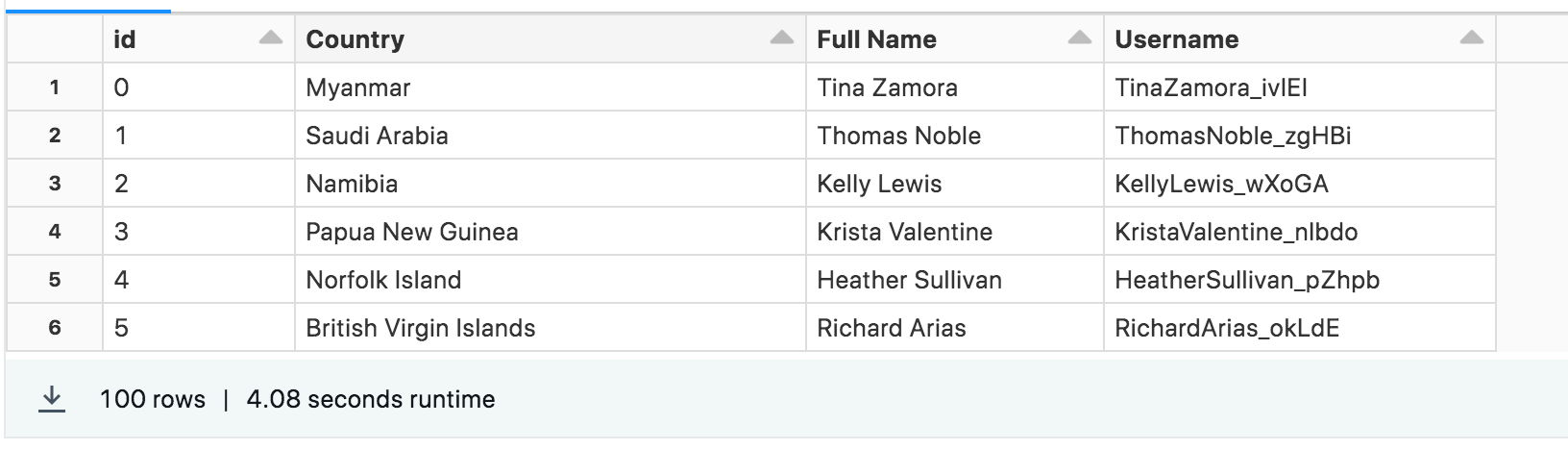
Task: Select row number 1
Action: 55,87
